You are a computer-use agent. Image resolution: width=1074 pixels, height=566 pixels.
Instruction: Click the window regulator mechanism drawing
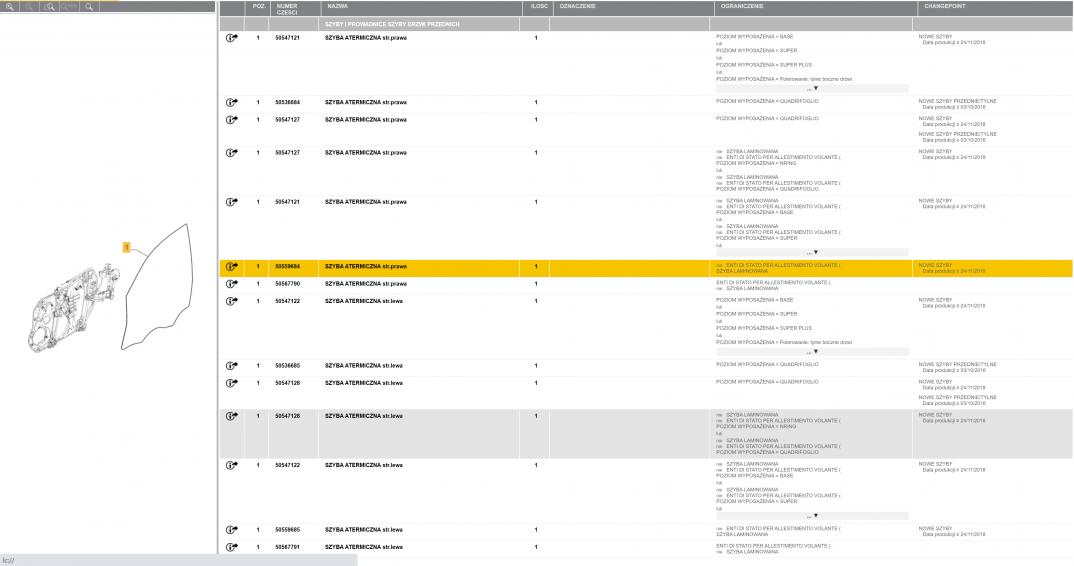pos(72,308)
